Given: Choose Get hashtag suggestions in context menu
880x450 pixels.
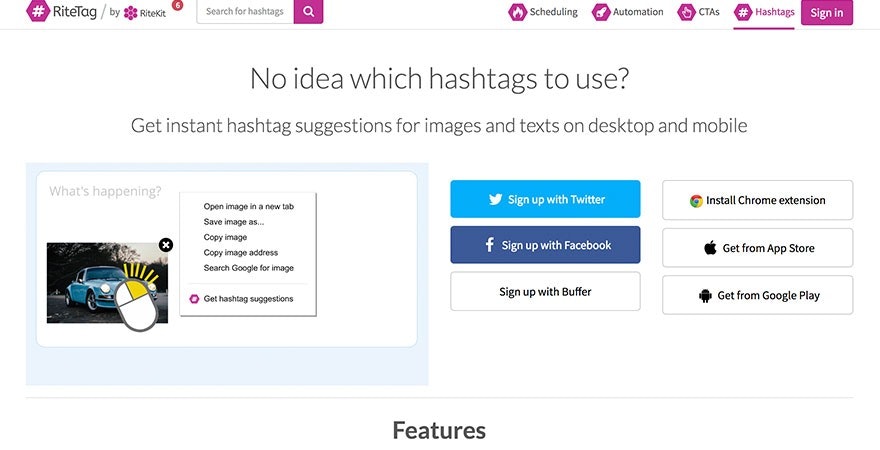Looking at the screenshot, I should (x=248, y=299).
